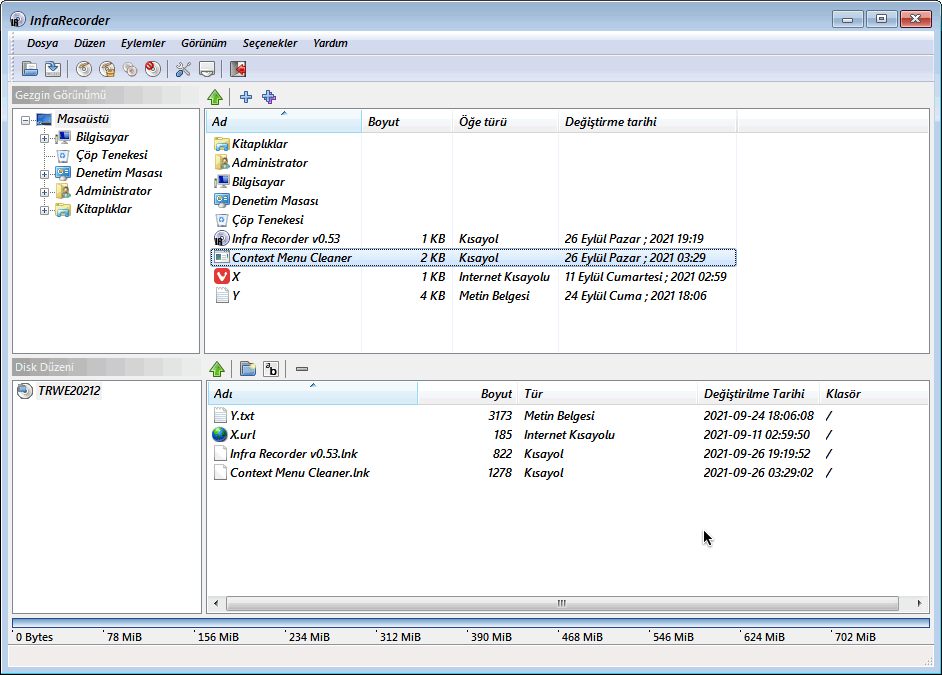Sort by Değiştirme tarihi column header
Image resolution: width=942 pixels, height=675 pixels.
(648, 121)
